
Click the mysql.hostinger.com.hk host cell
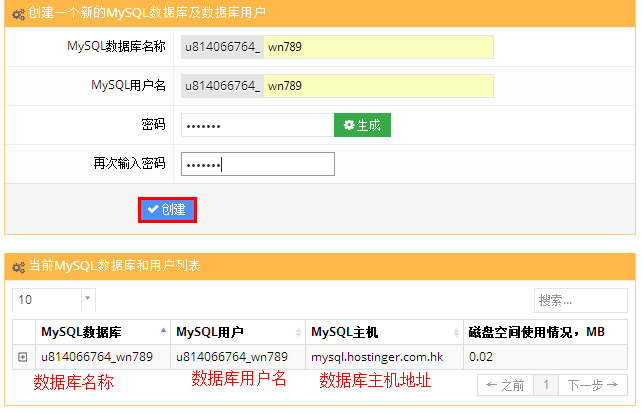(x=384, y=356)
